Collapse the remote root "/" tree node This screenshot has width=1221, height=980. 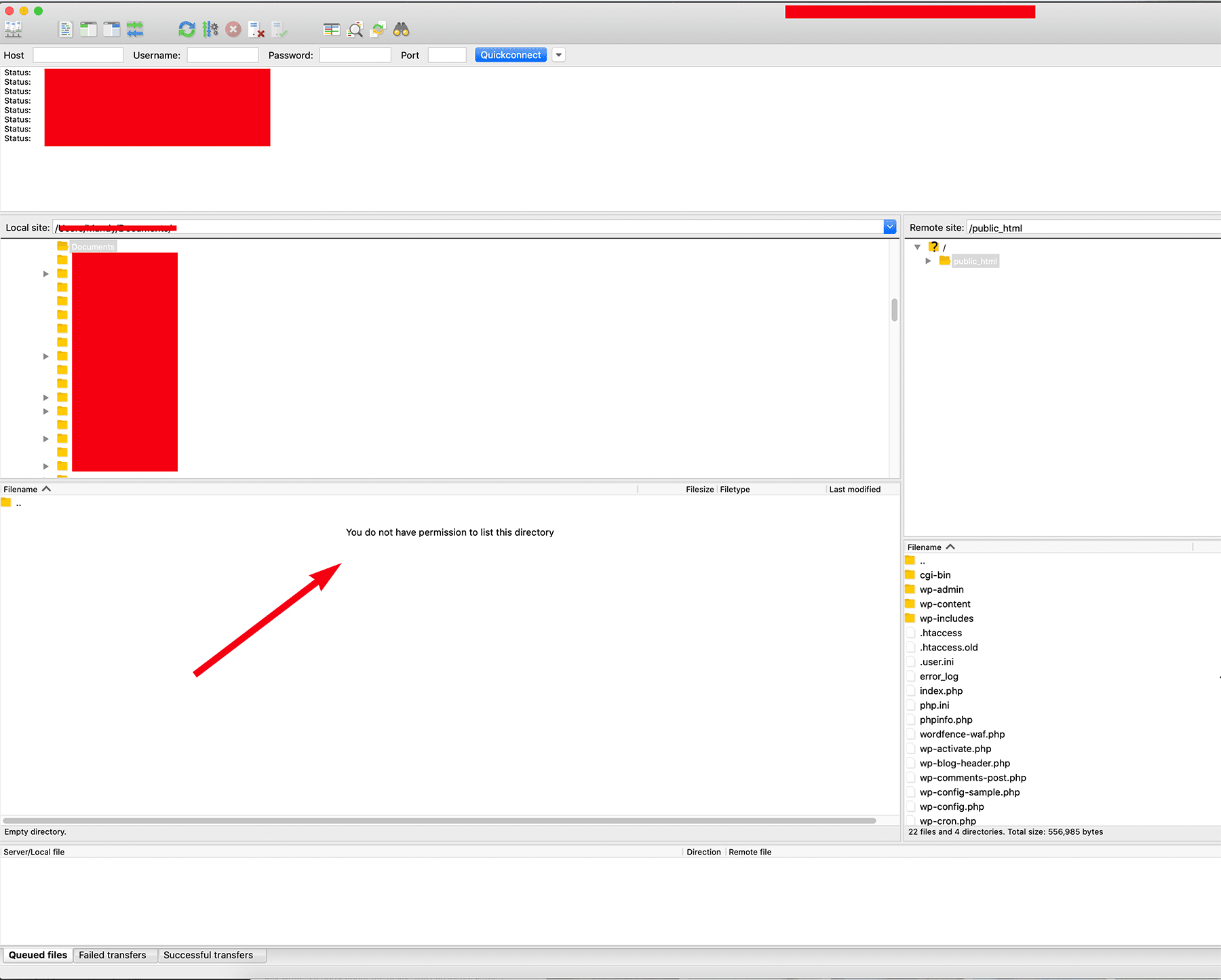917,247
